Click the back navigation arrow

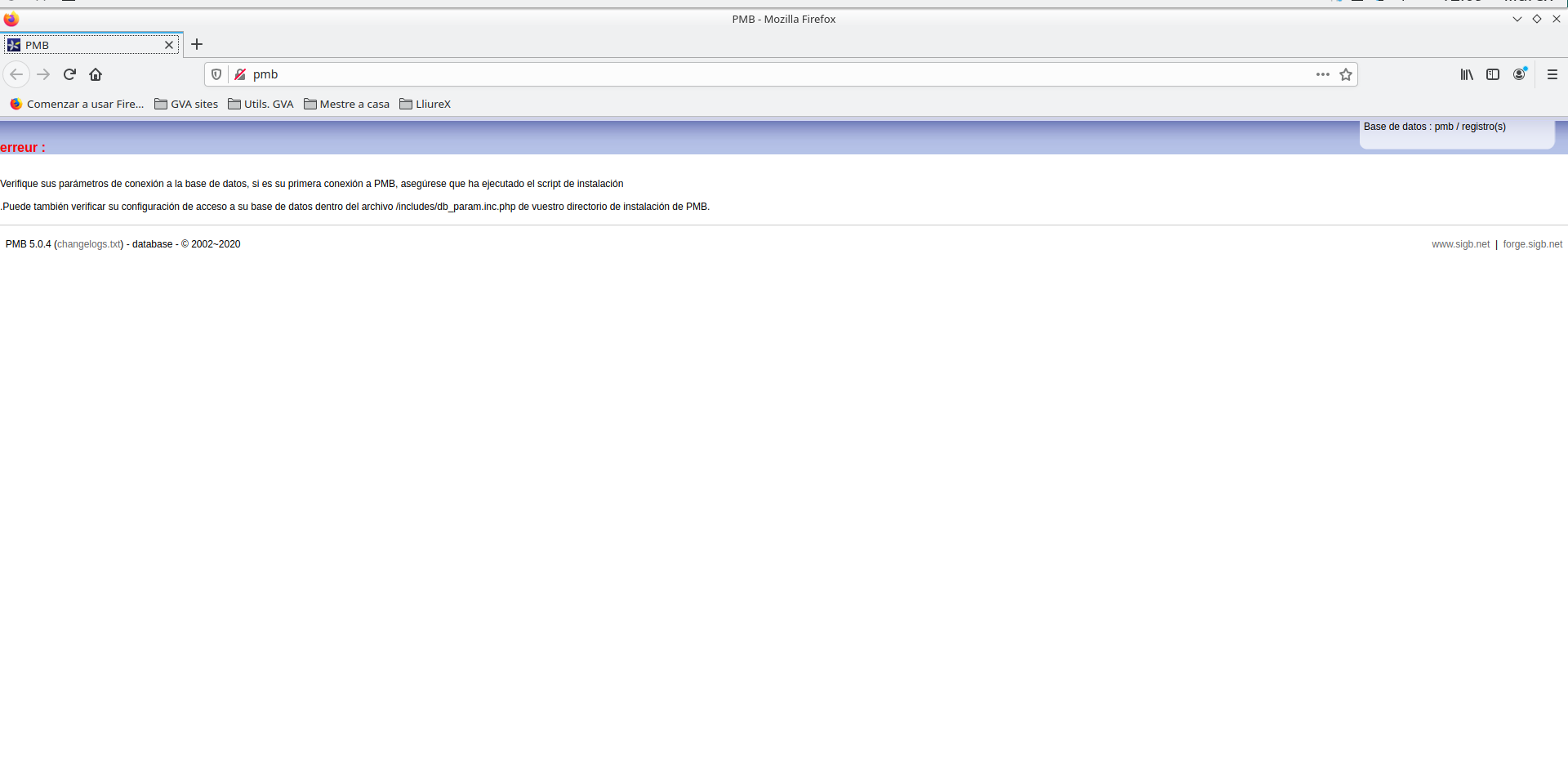[16, 74]
